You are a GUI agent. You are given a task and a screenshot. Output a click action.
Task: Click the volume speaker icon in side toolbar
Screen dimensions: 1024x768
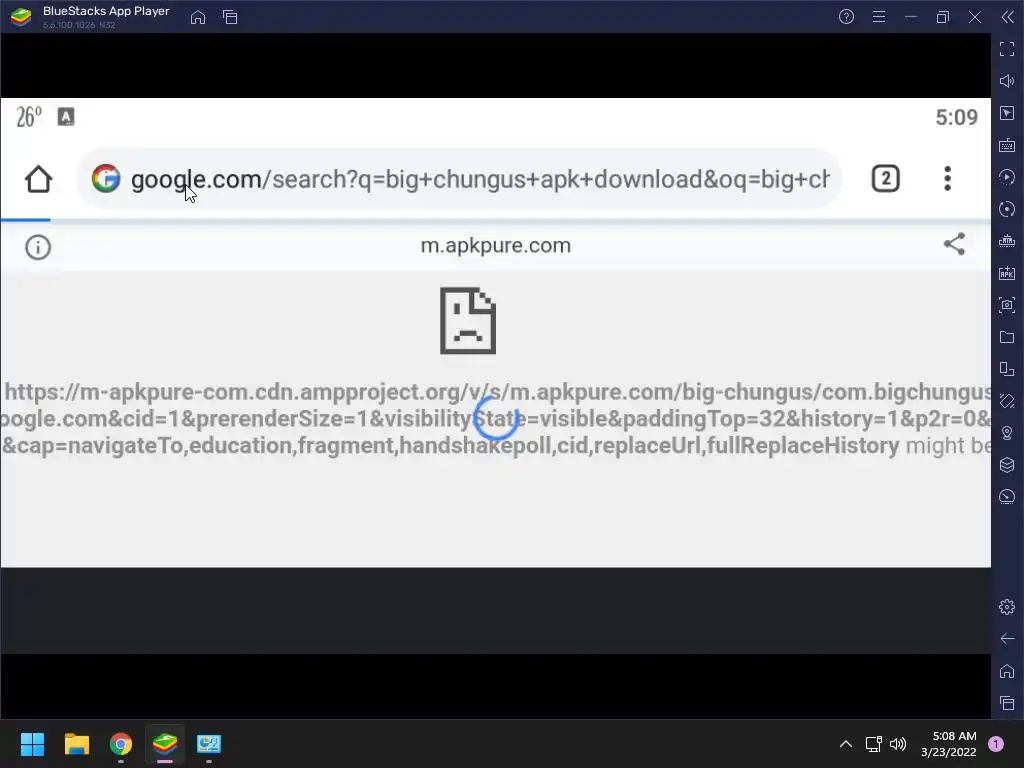1007,81
